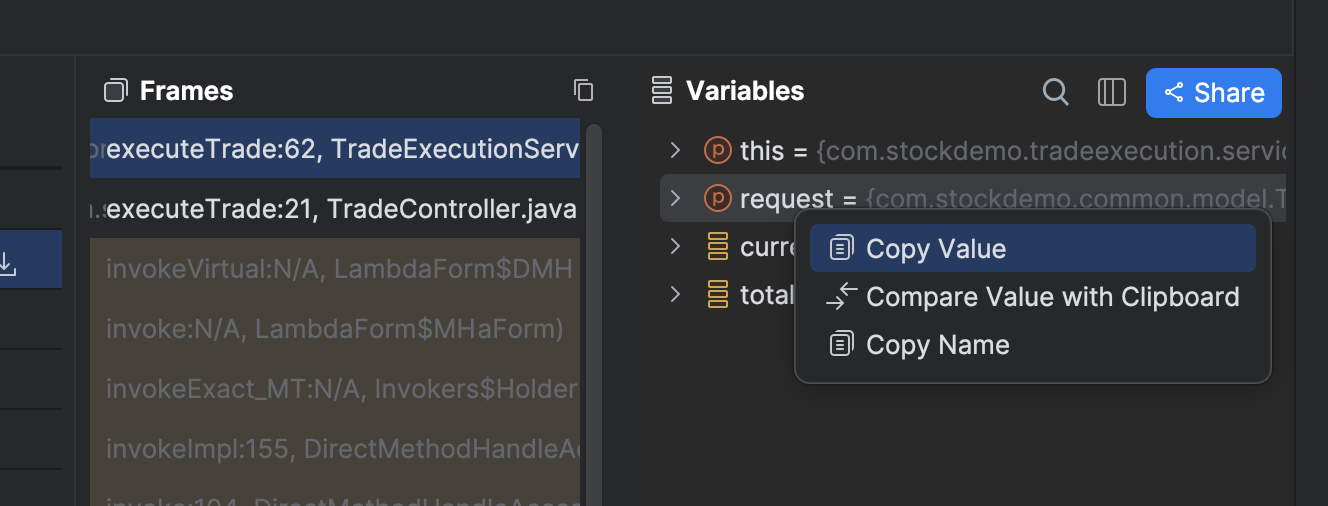Expand the 'this' variable node
1328x506 pixels.
pos(676,151)
